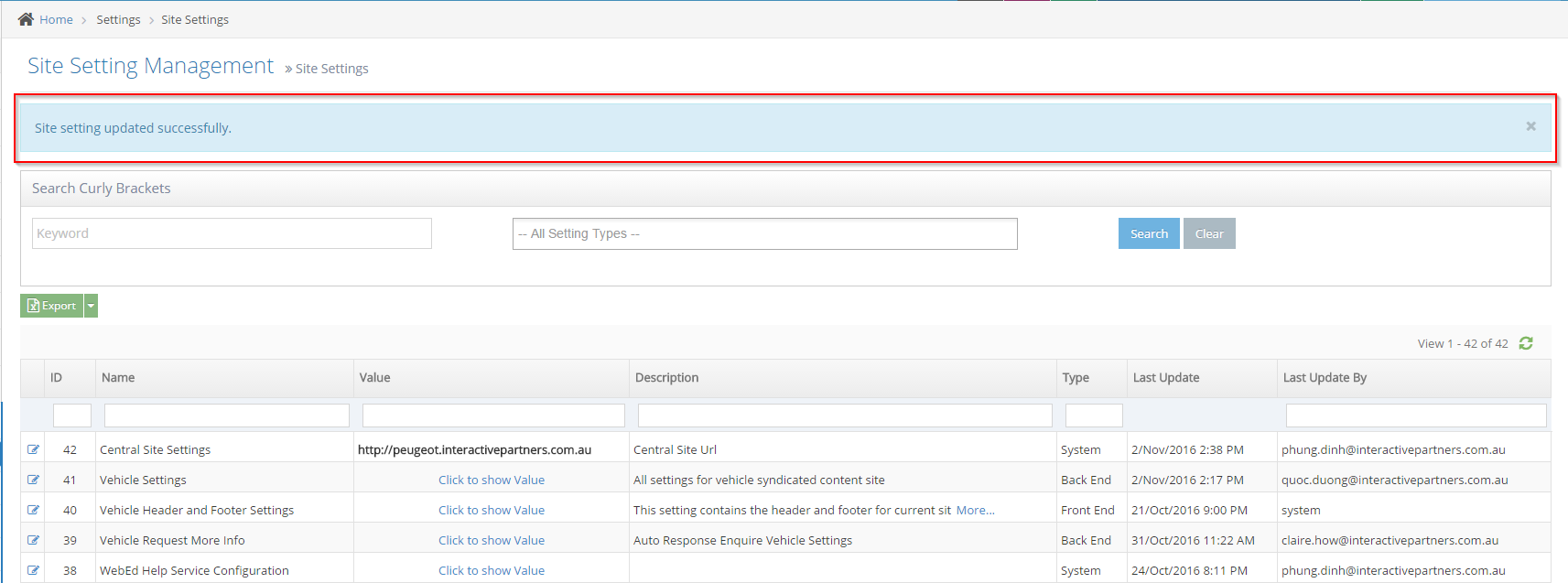The image size is (1568, 583).
Task: Focus the Keyword search field
Action: point(232,233)
